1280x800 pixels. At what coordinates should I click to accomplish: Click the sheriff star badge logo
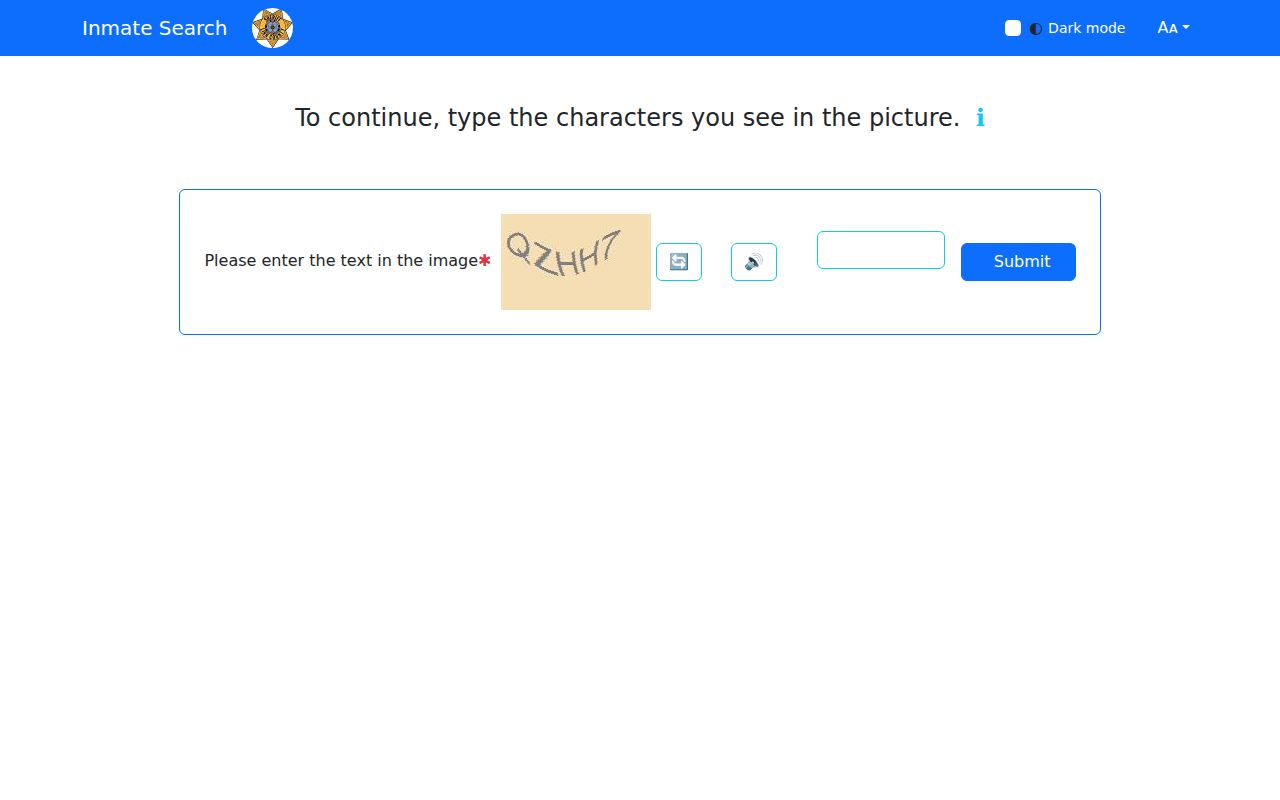(x=272, y=28)
